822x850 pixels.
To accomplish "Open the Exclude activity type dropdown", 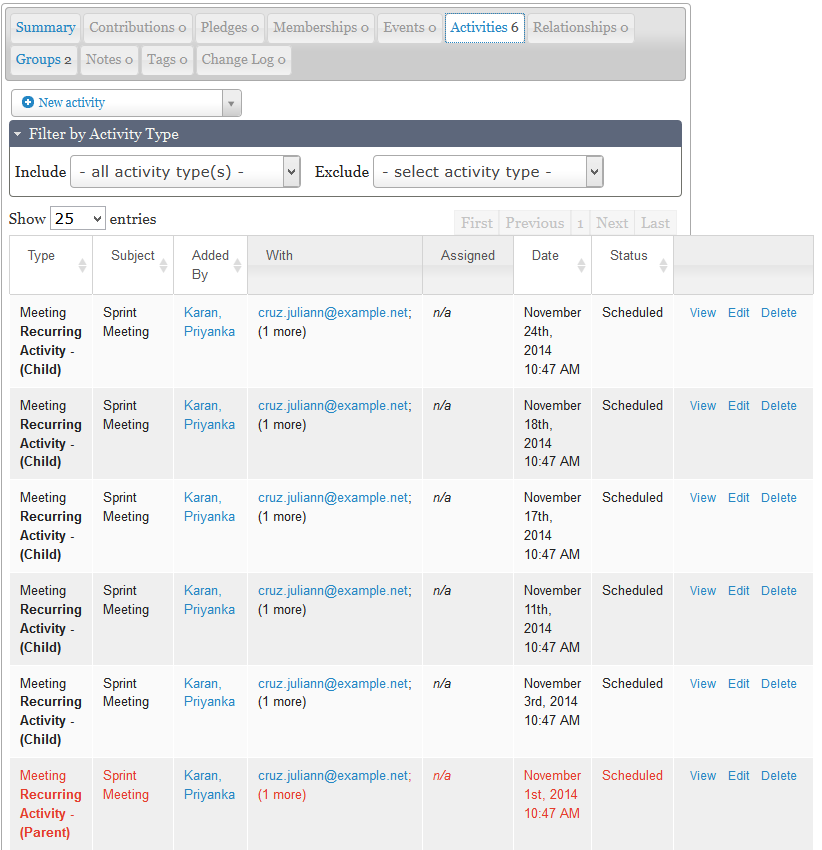I will pyautogui.click(x=488, y=172).
